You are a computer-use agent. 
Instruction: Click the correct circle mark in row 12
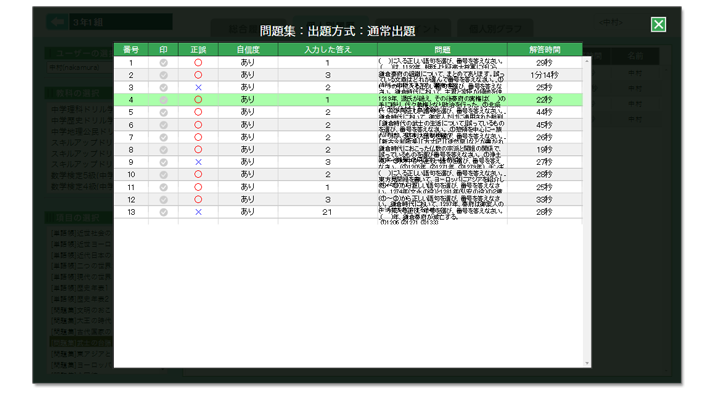click(198, 199)
